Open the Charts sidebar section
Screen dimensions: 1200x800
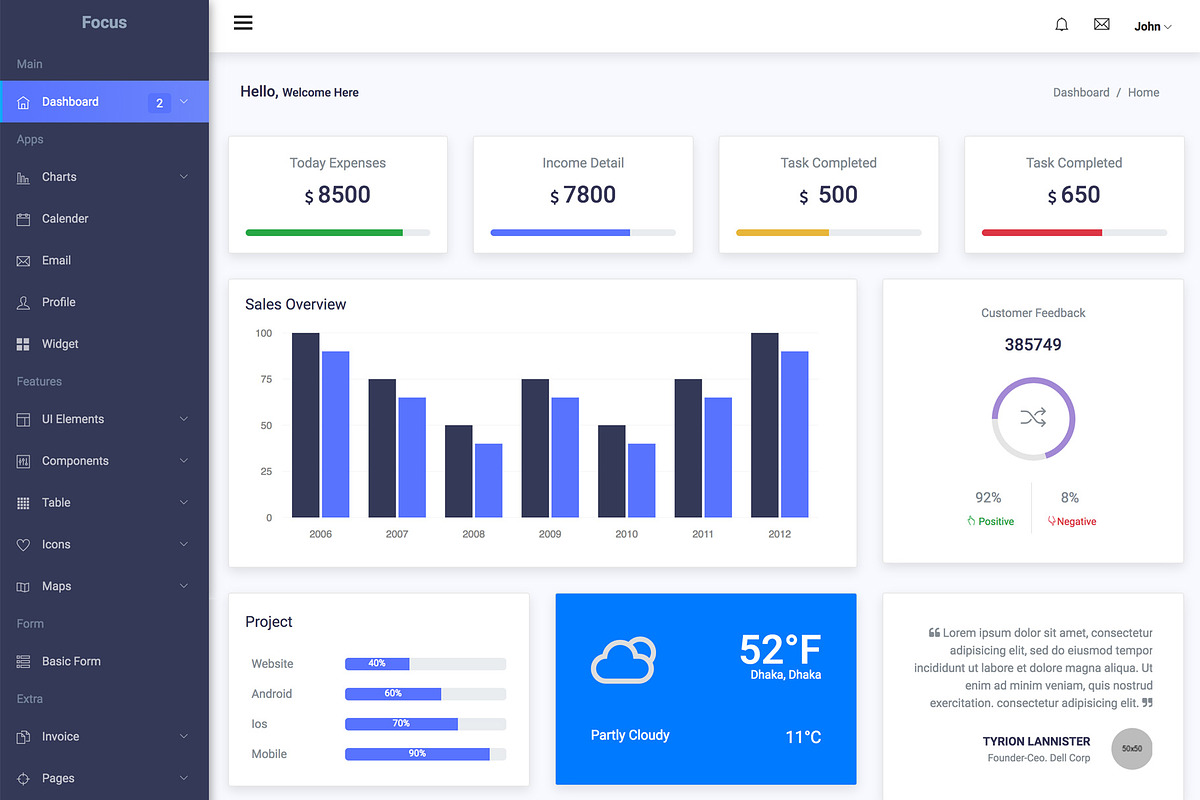[x=60, y=177]
